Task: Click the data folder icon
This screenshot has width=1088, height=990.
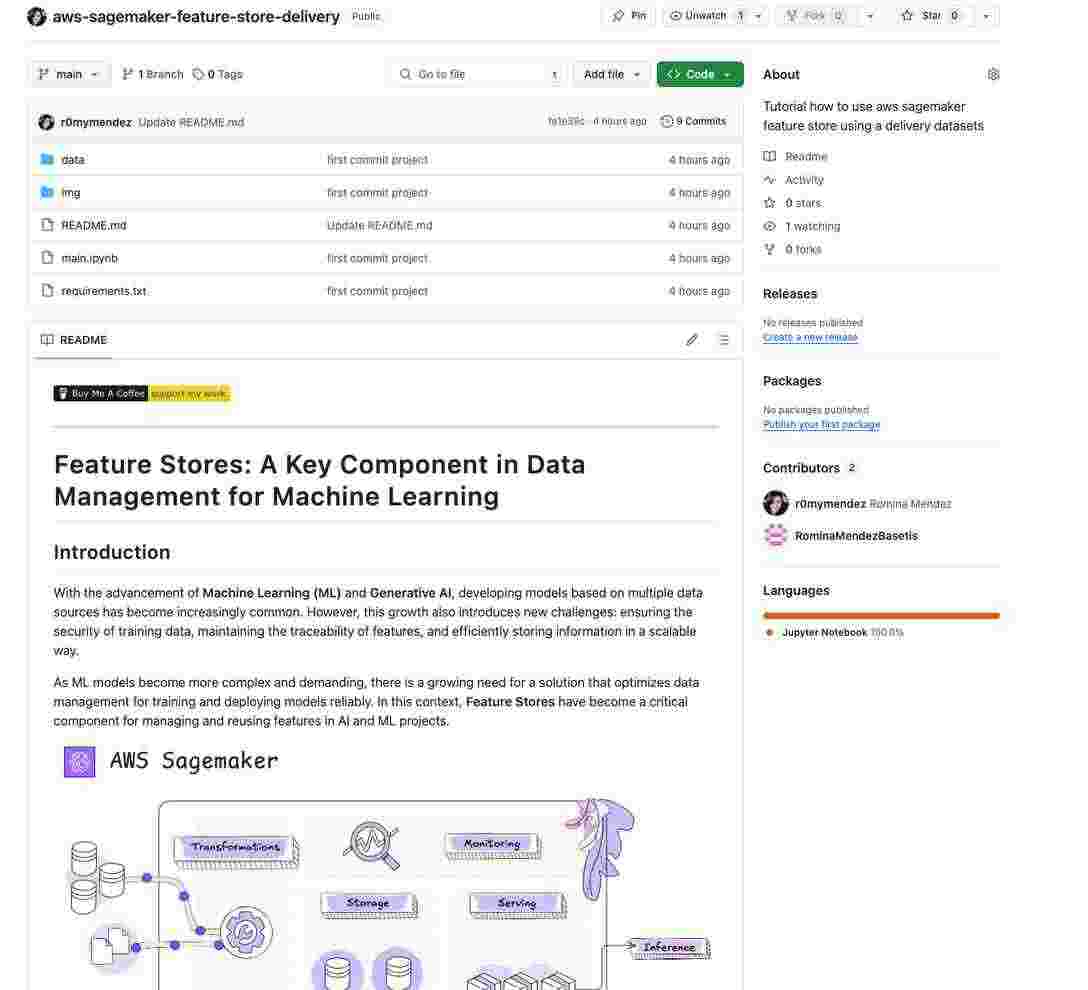Action: [x=47, y=159]
